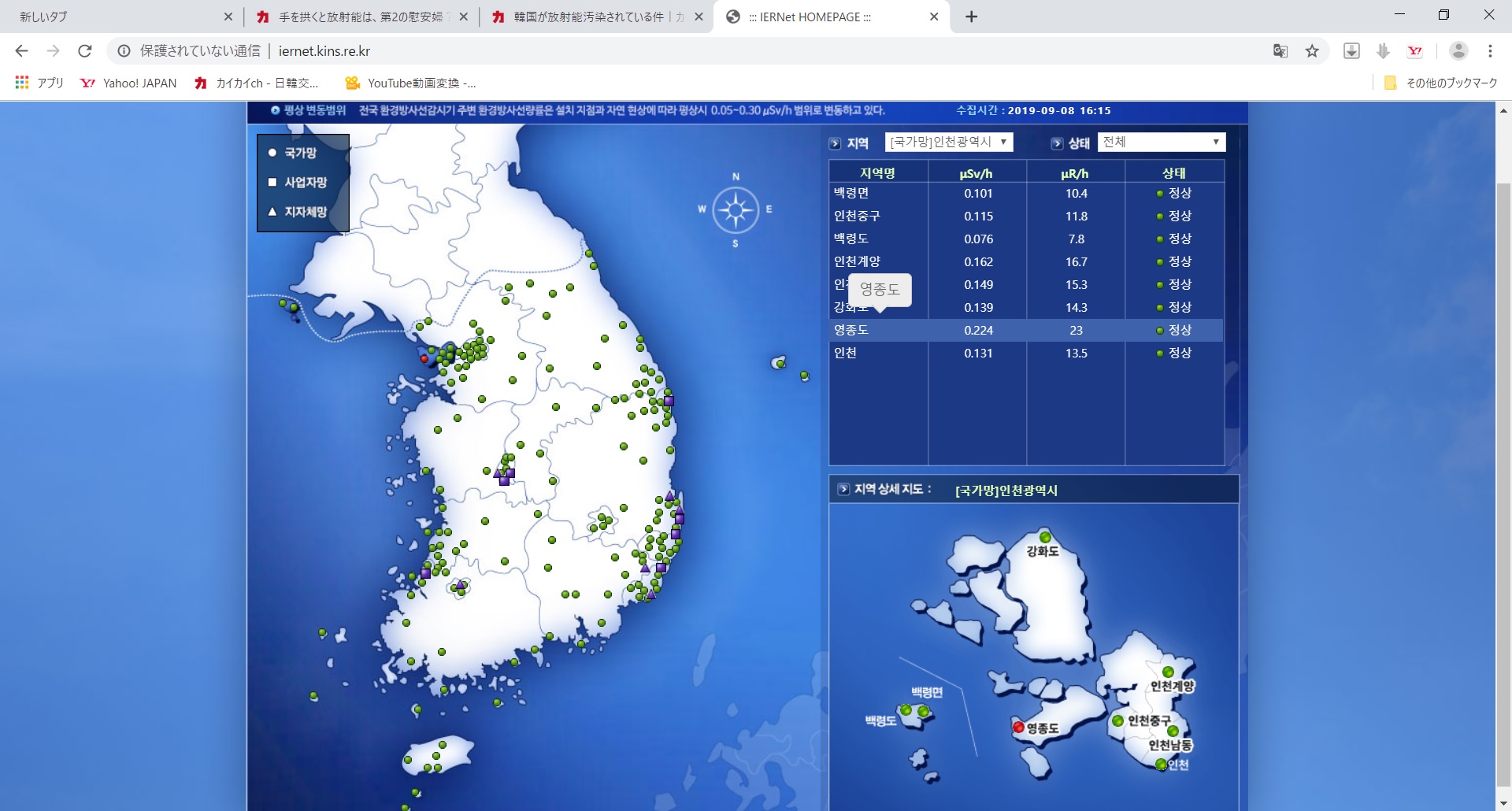Click the compass rose icon
The height and width of the screenshot is (811, 1512).
point(736,210)
